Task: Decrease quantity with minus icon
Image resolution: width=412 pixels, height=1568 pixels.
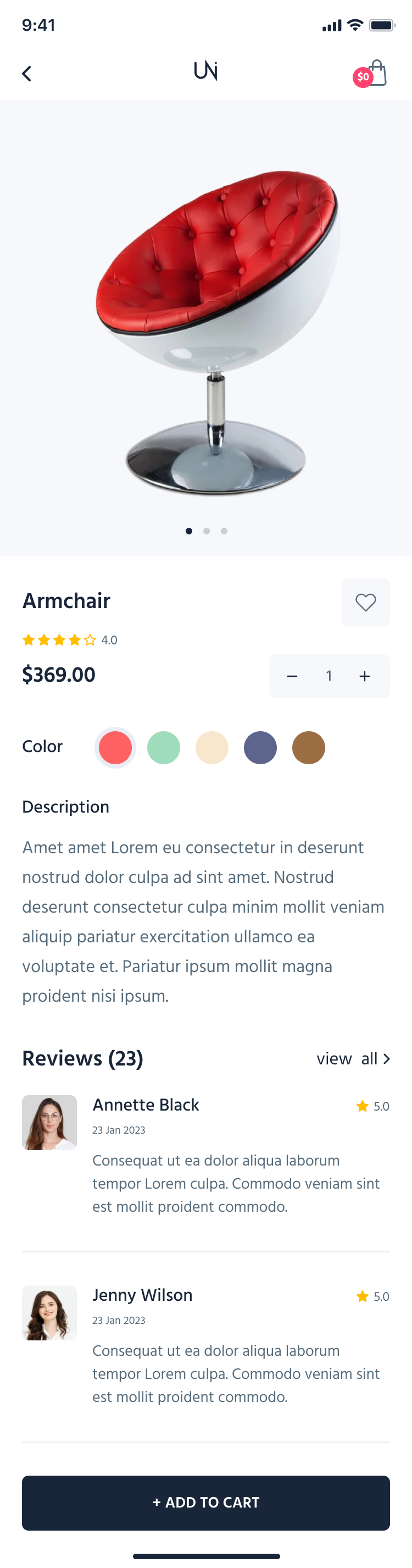Action: pyautogui.click(x=292, y=676)
